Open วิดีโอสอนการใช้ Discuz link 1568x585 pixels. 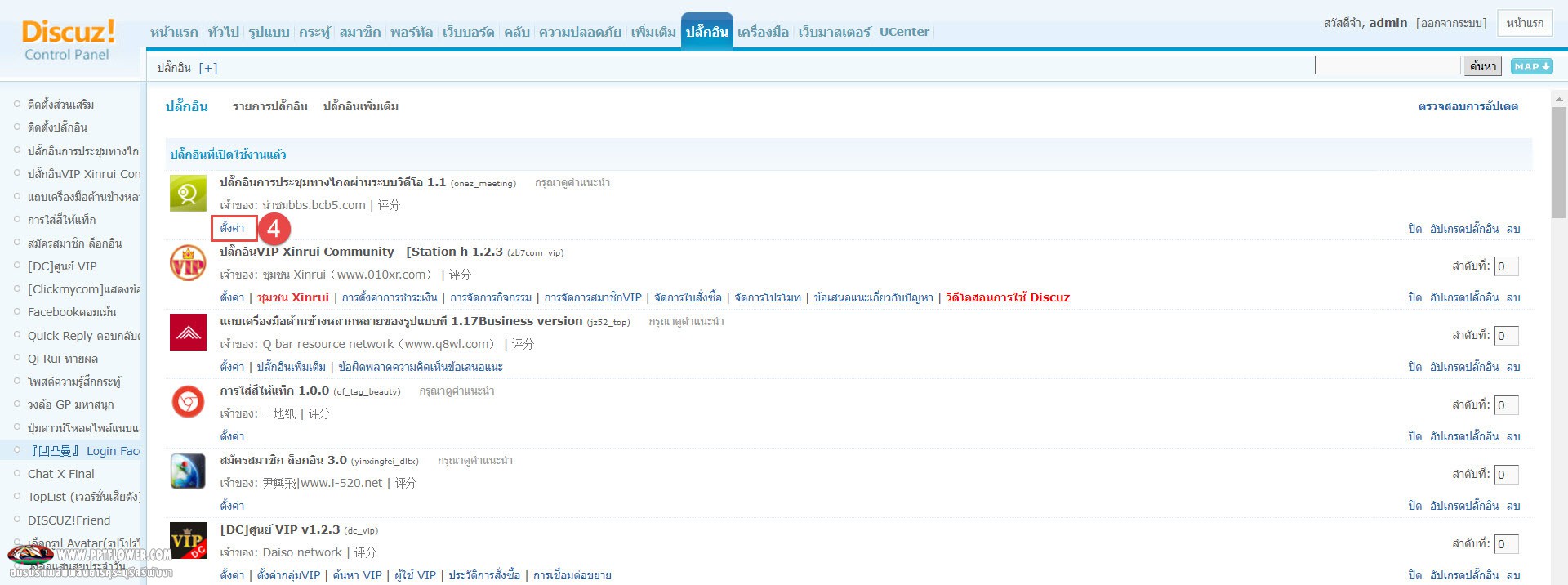[x=1008, y=297]
